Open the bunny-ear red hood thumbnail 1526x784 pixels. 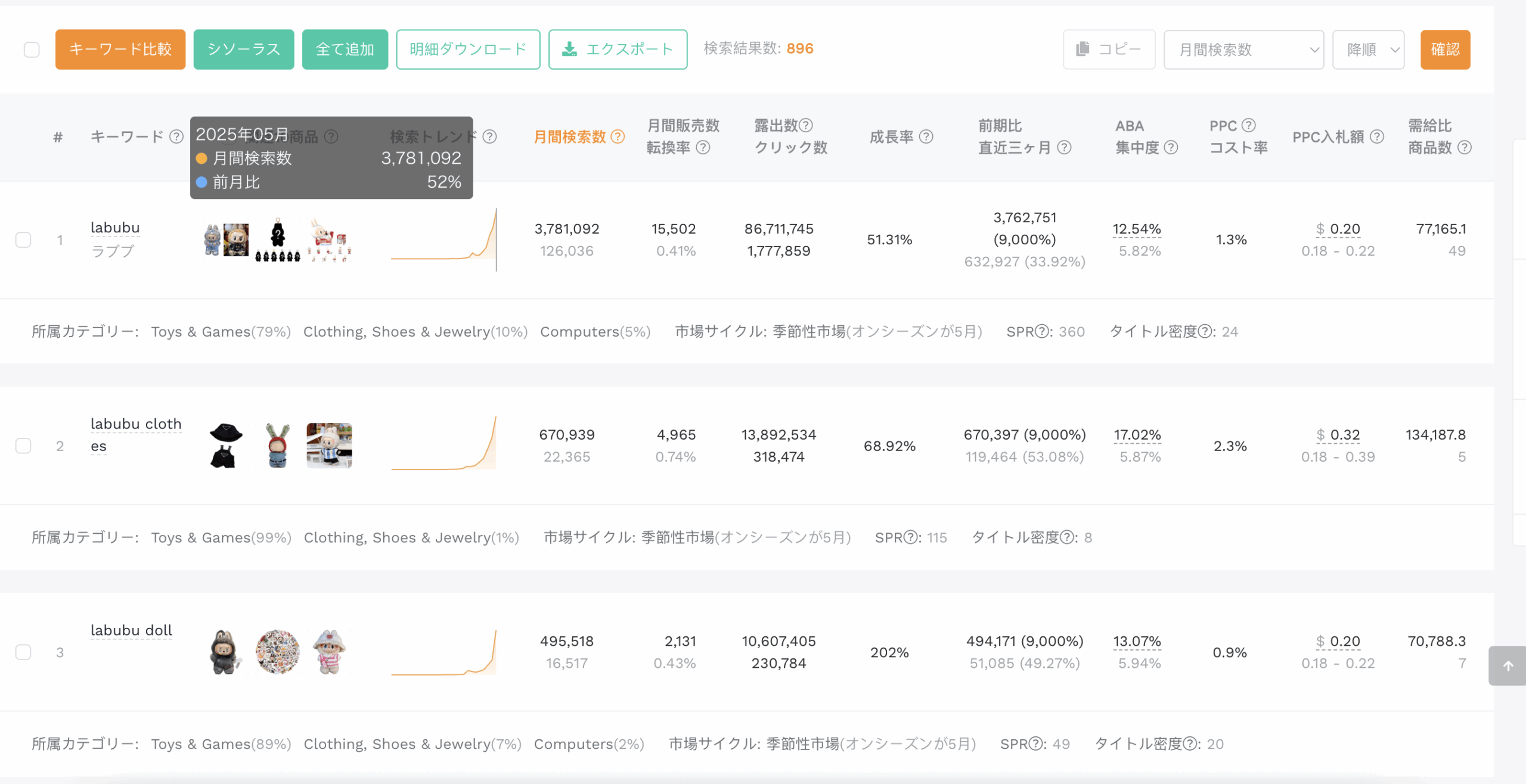coord(278,446)
